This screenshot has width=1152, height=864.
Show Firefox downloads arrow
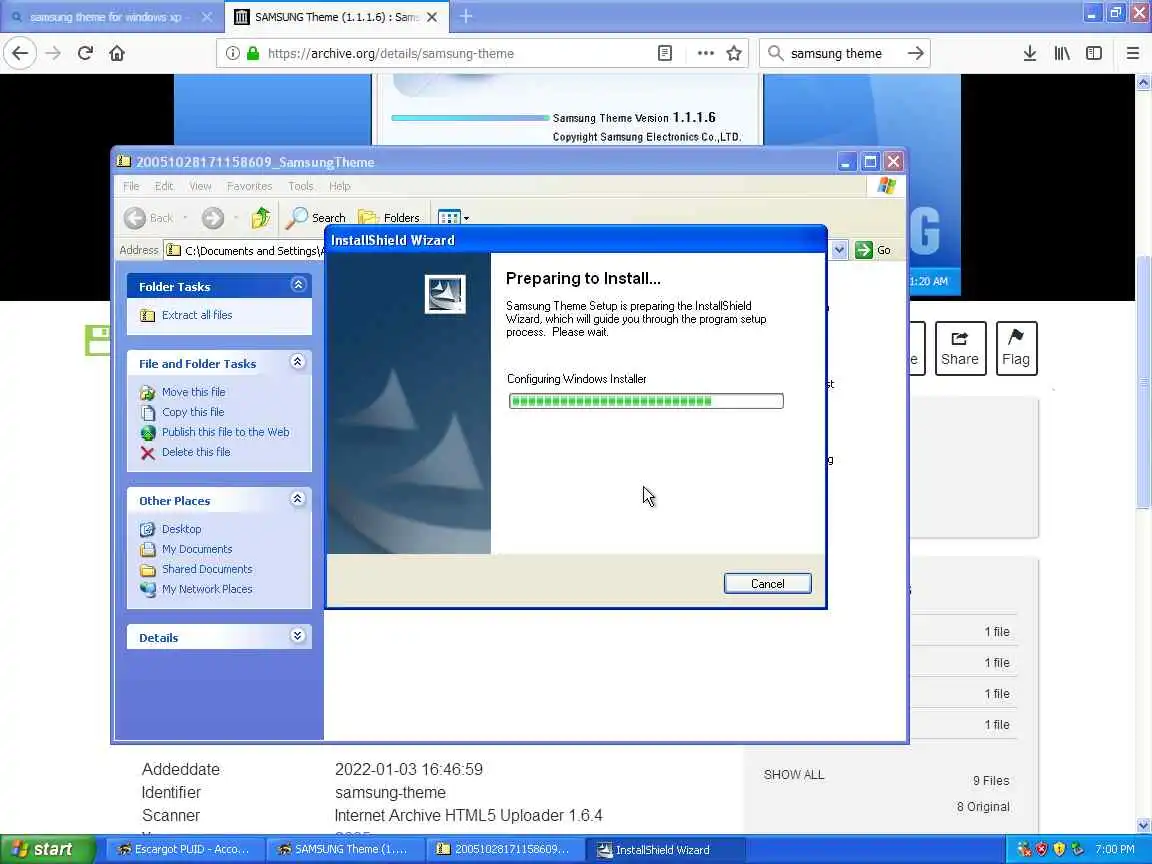1029,53
